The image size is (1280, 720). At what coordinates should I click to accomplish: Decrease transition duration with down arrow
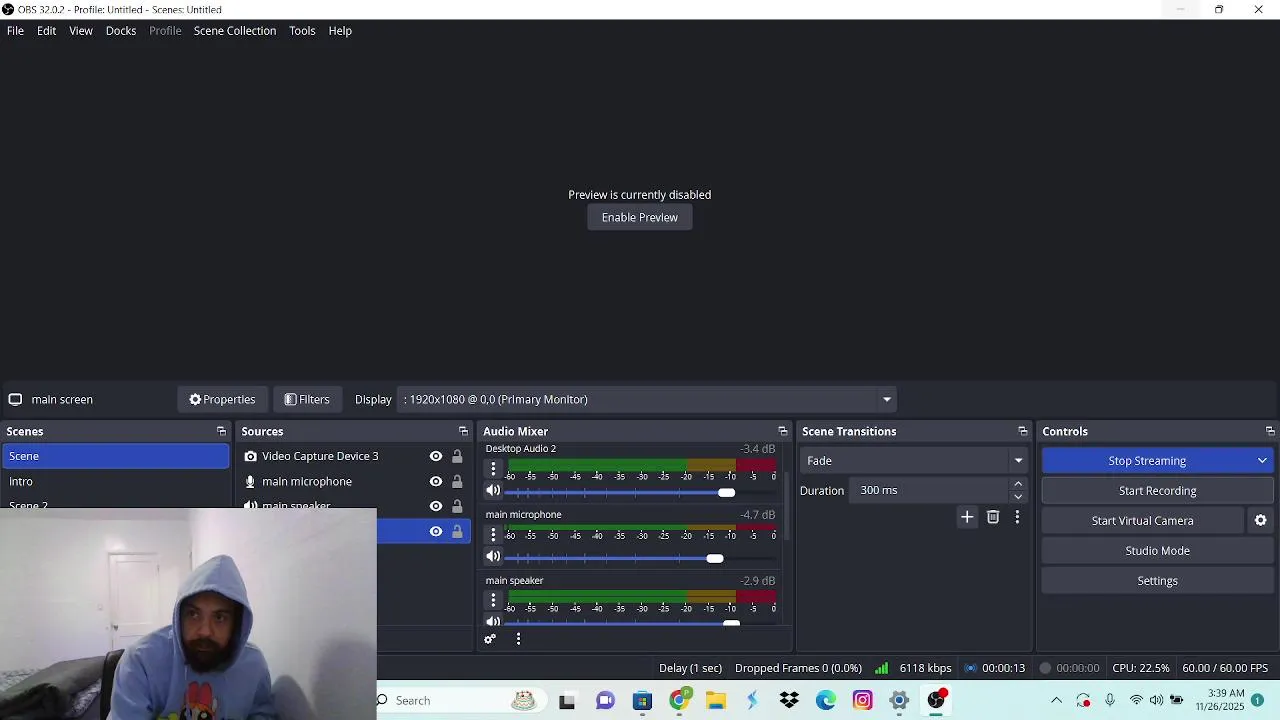point(1018,496)
